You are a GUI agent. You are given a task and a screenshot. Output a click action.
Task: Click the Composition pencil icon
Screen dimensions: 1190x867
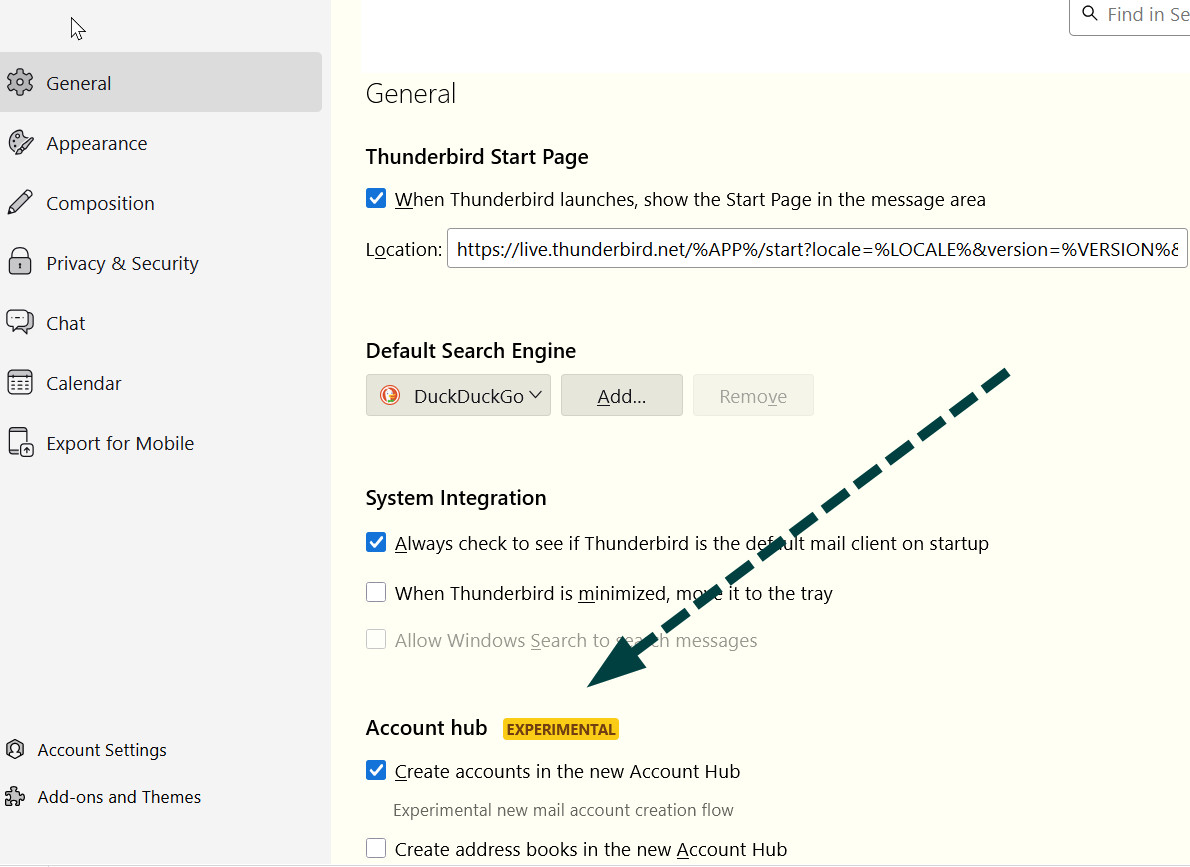point(20,203)
